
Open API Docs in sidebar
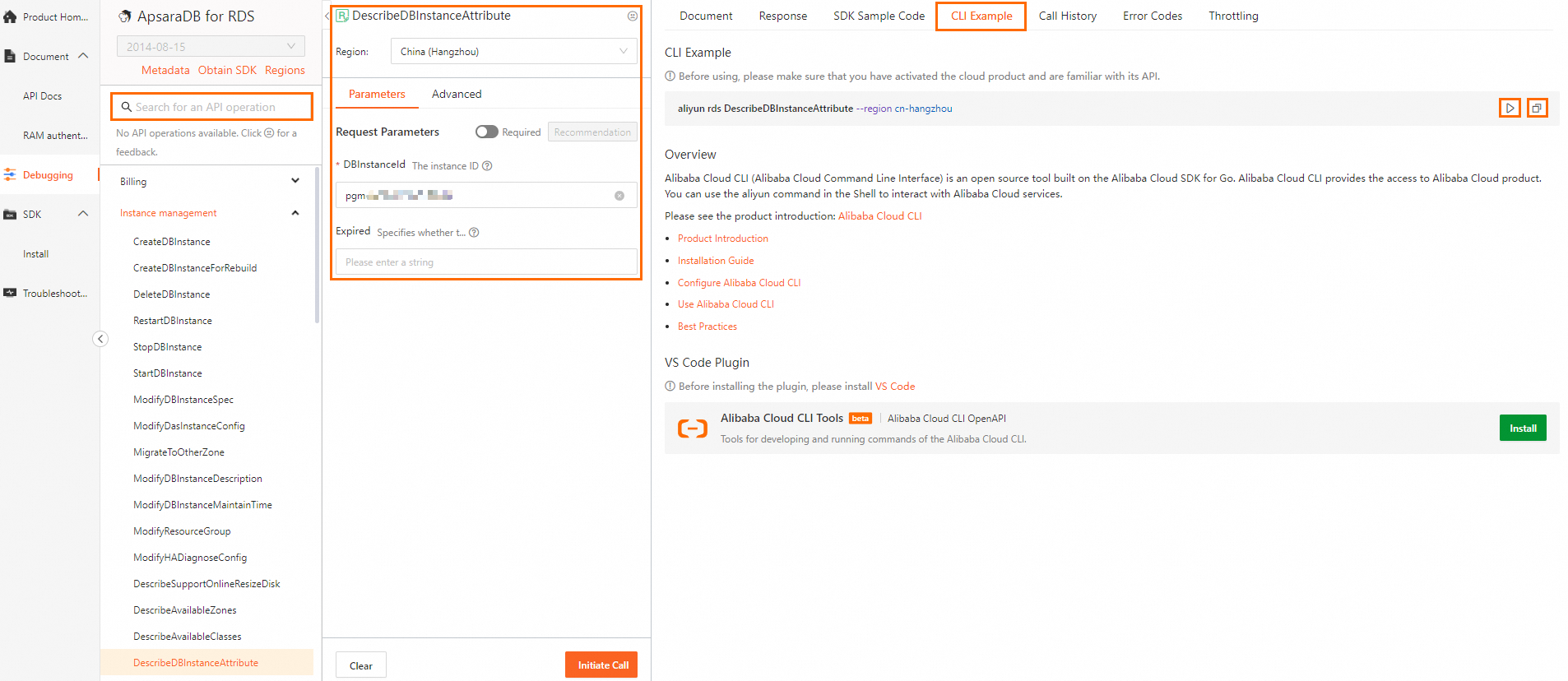pos(43,96)
